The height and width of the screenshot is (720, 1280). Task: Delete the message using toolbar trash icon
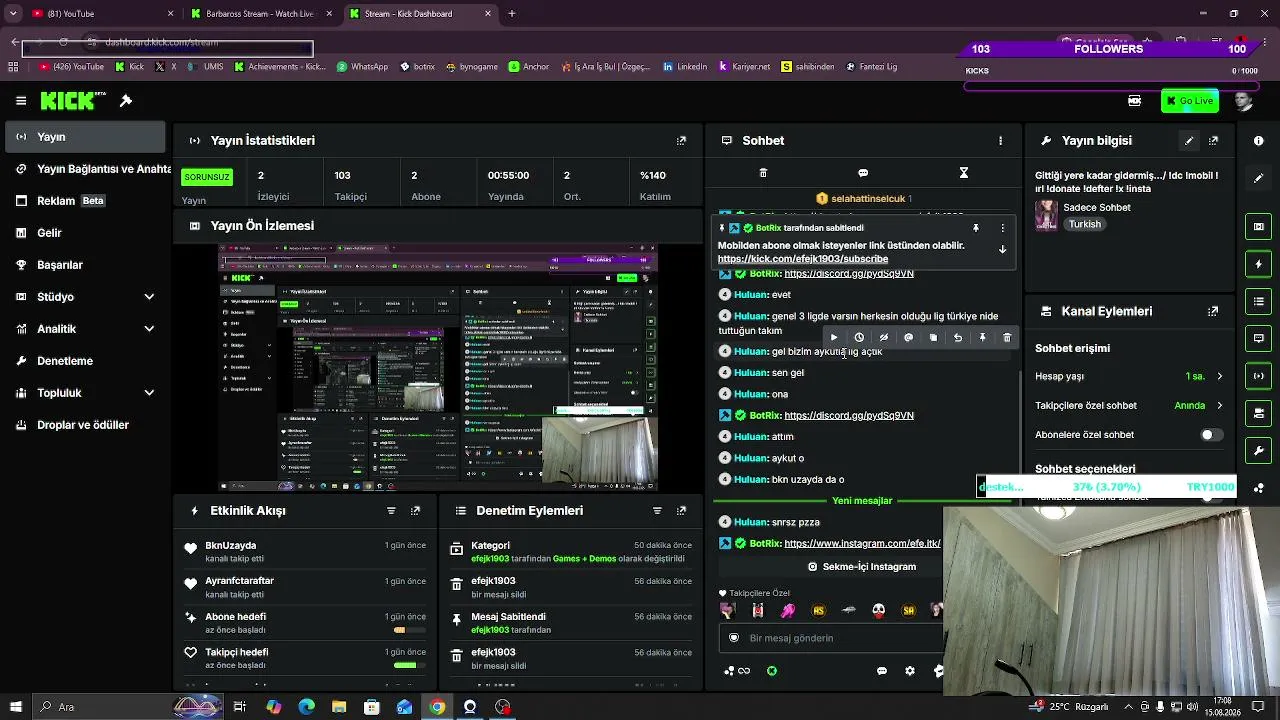[x=1007, y=337]
